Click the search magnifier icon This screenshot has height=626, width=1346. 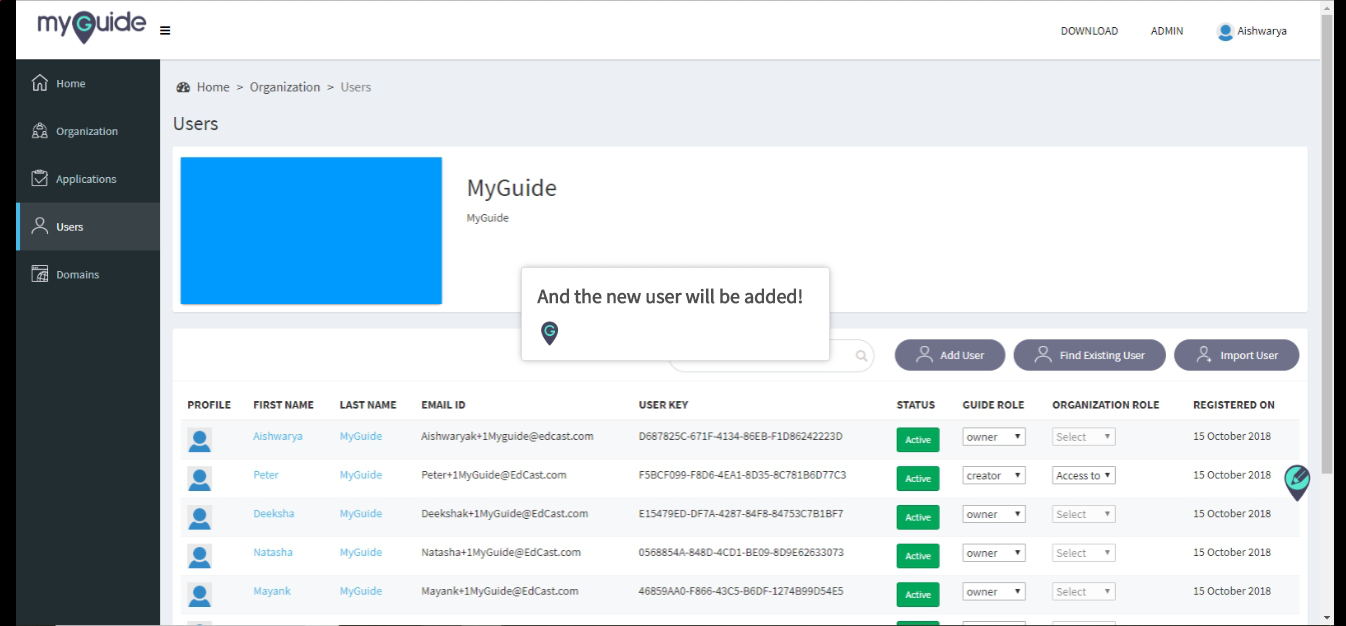(861, 356)
